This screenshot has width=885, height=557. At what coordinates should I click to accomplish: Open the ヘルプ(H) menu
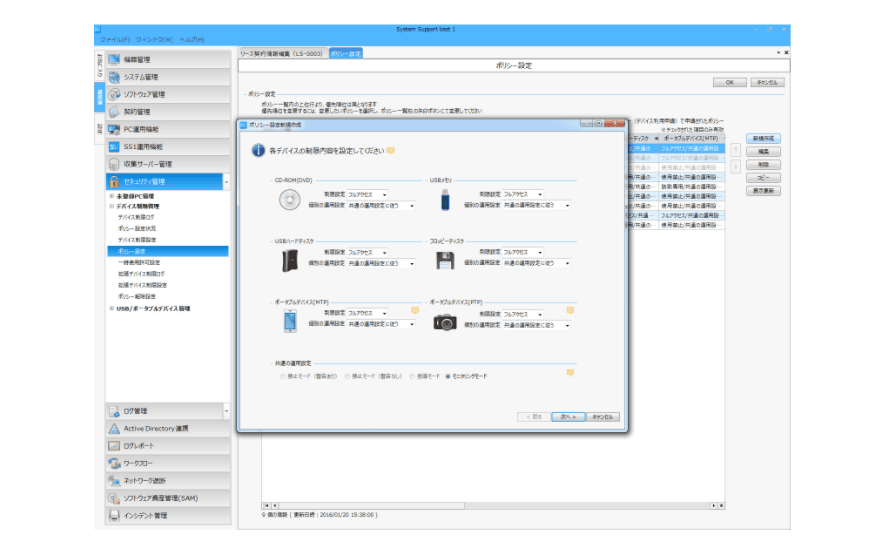[191, 40]
